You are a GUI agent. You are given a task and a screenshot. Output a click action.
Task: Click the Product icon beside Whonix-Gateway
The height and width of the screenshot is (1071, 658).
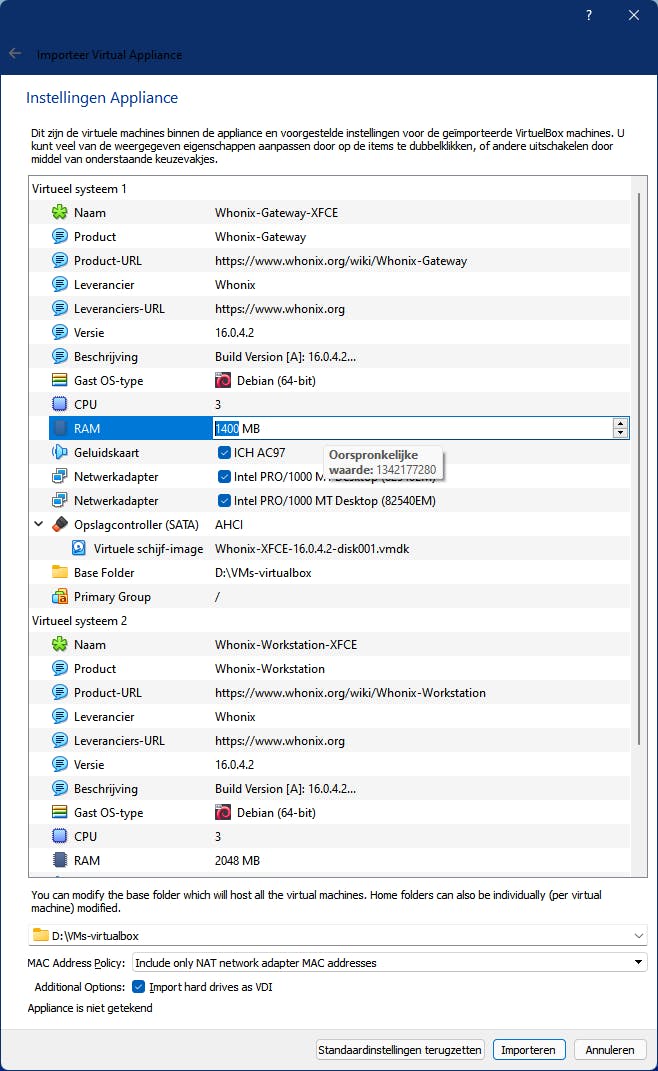tap(60, 236)
